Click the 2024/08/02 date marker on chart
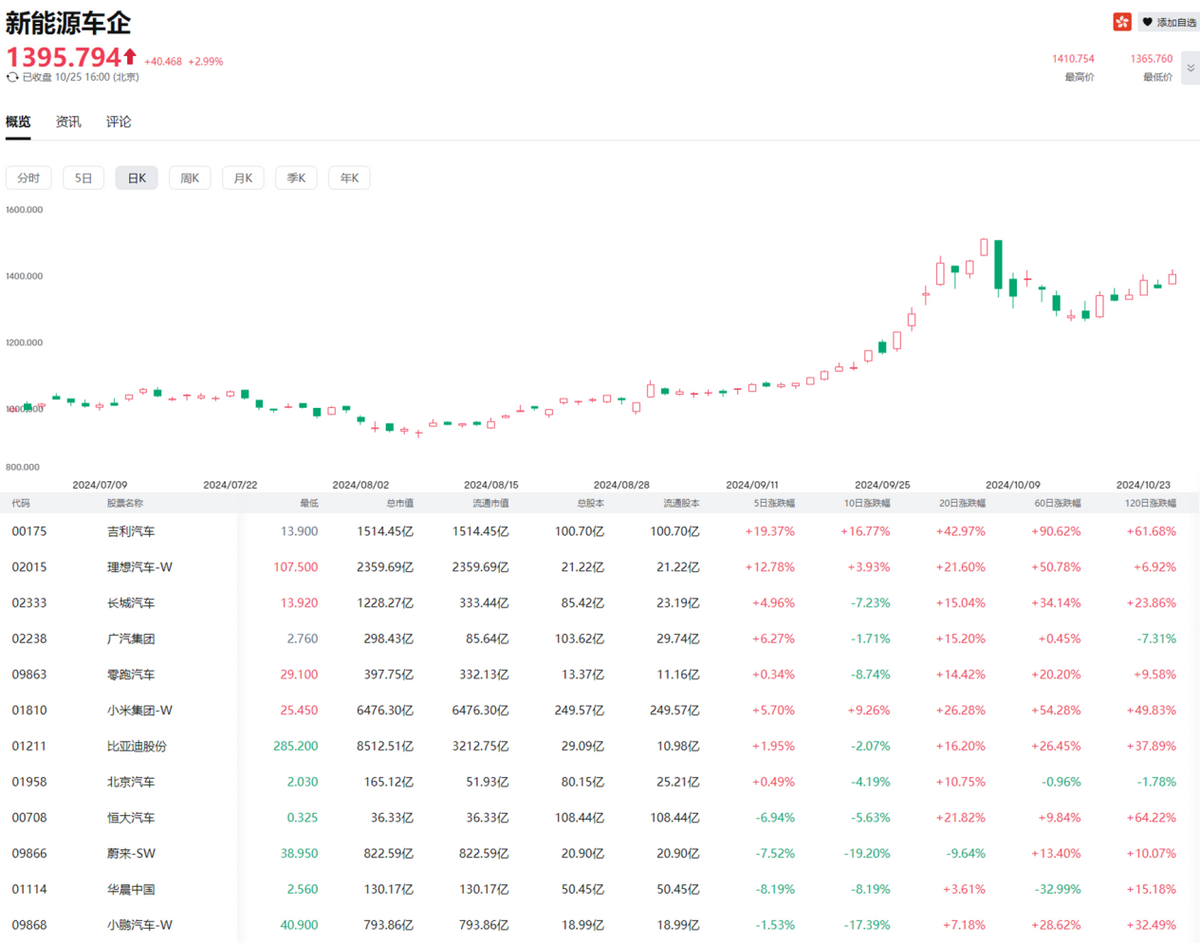This screenshot has height=945, width=1200. [360, 484]
